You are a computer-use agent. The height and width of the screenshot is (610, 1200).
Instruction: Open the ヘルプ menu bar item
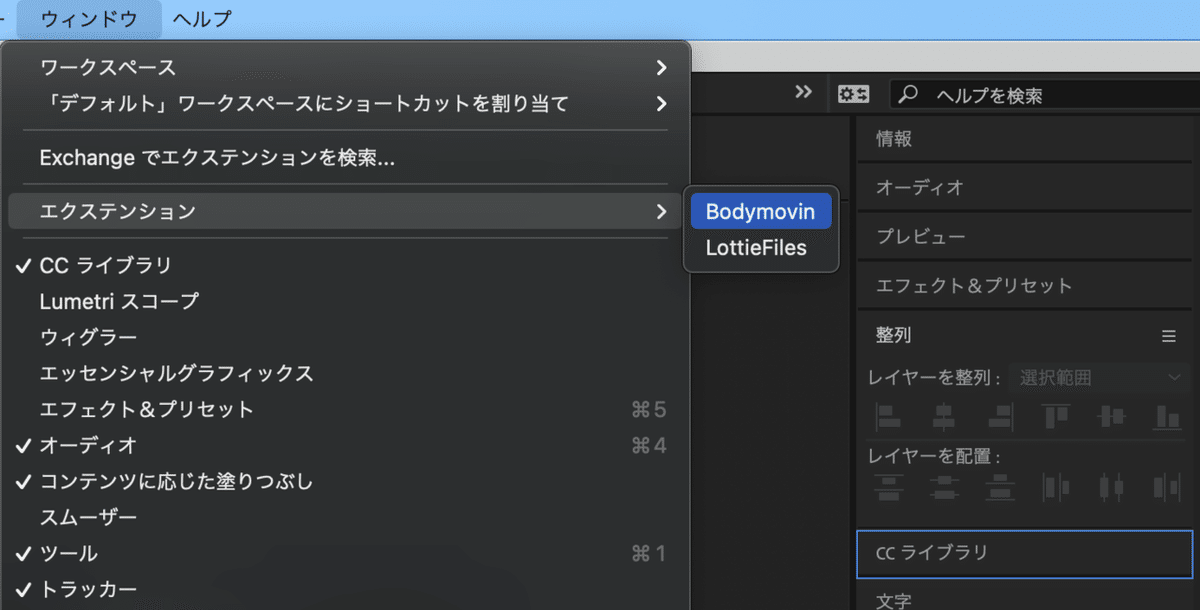click(201, 18)
